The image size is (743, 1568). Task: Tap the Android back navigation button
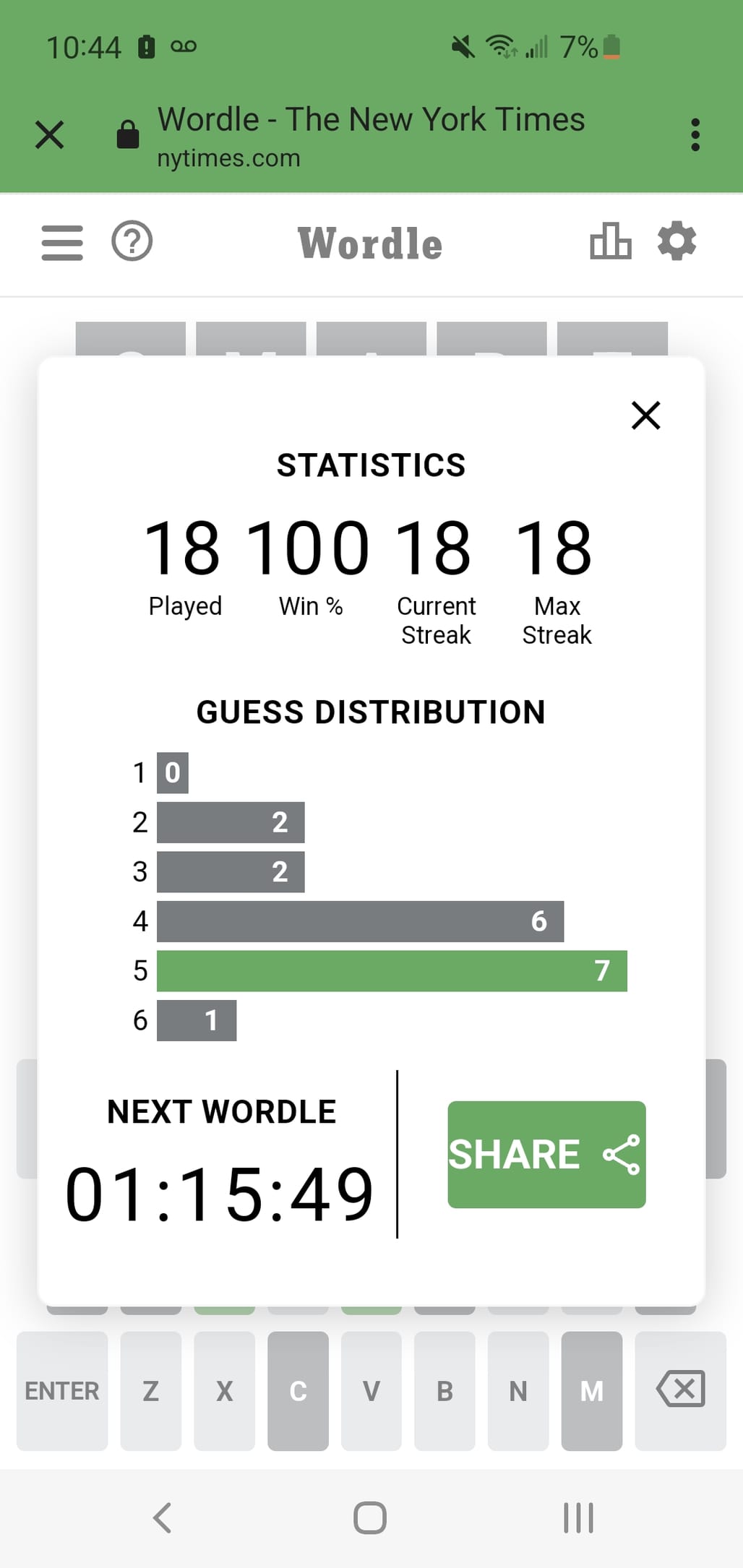tap(163, 1517)
